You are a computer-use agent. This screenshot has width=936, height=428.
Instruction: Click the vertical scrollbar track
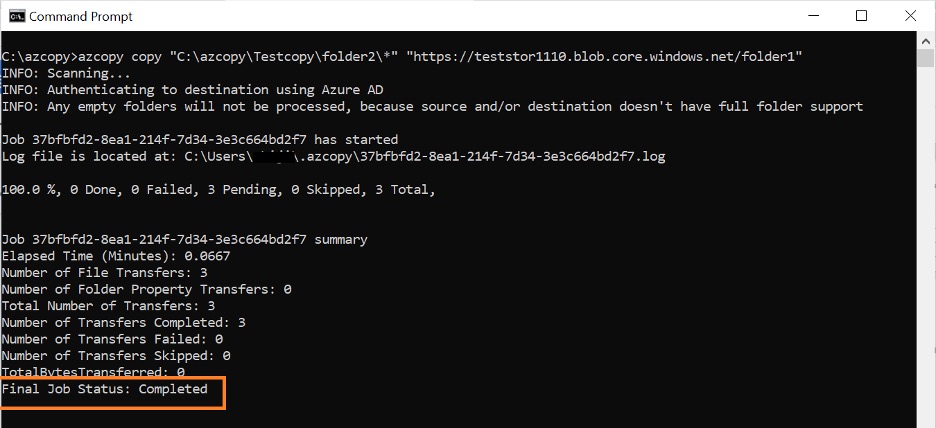click(x=926, y=250)
